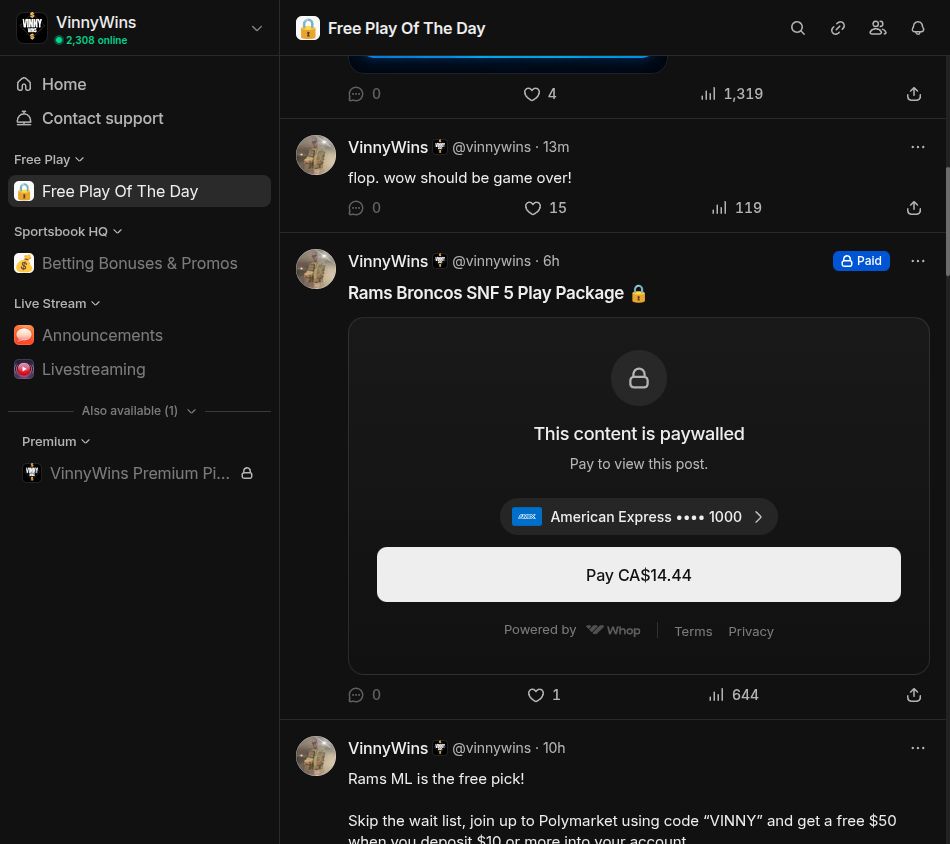
Task: Open more options on the 13m post
Action: point(918,147)
